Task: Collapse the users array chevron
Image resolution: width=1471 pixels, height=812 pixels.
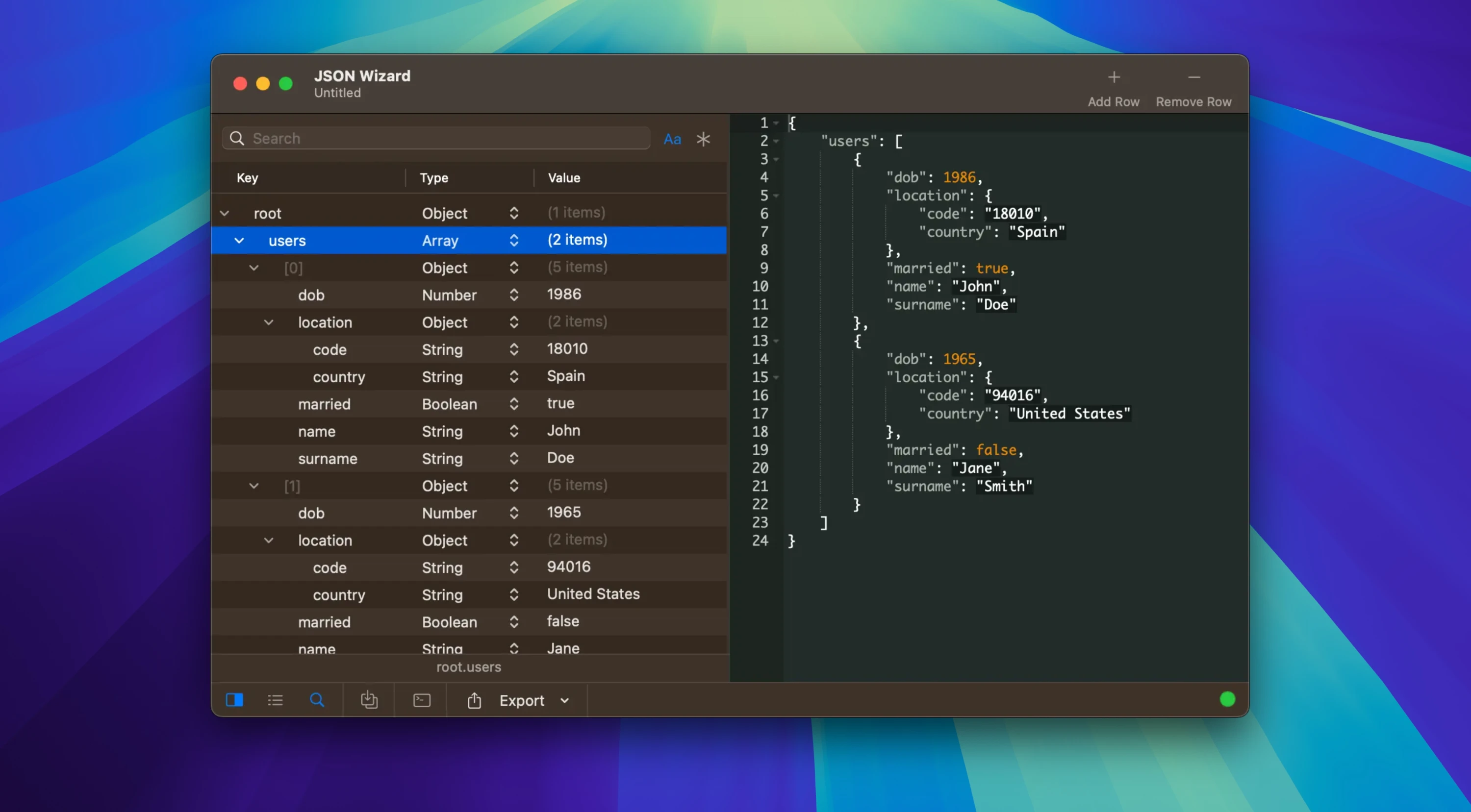Action: (x=239, y=240)
